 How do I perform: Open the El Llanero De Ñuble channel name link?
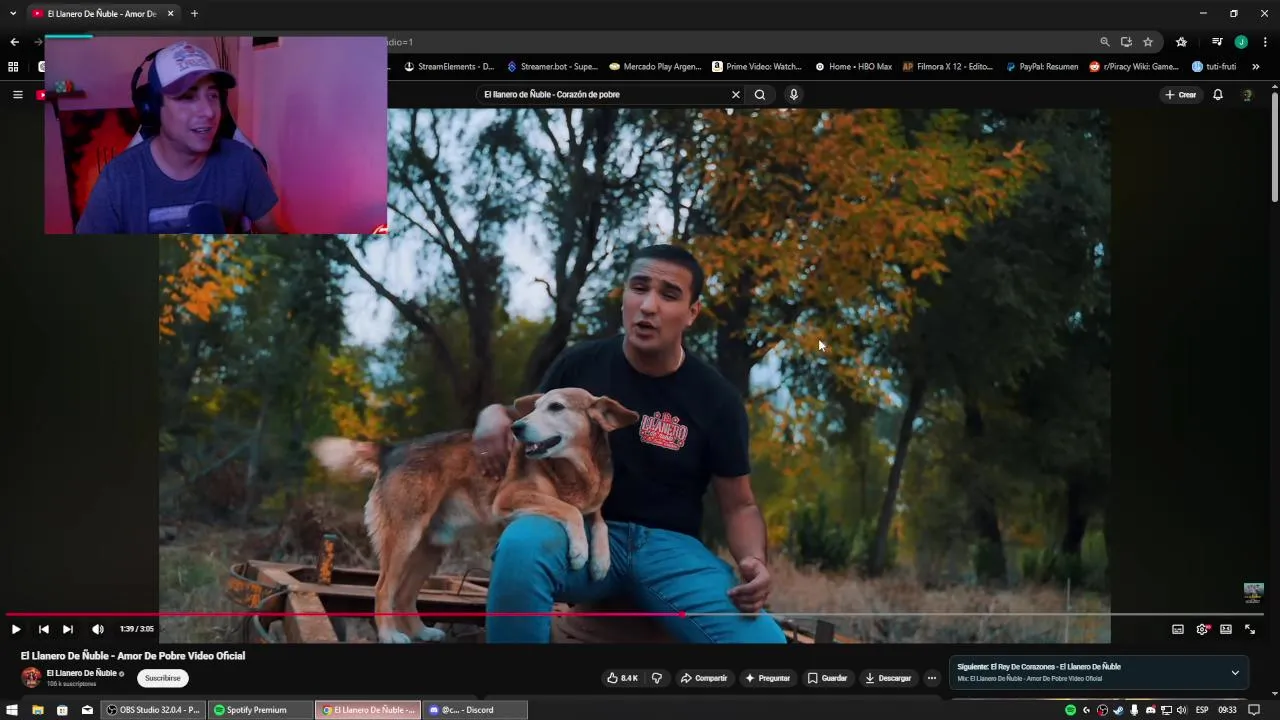pyautogui.click(x=82, y=673)
